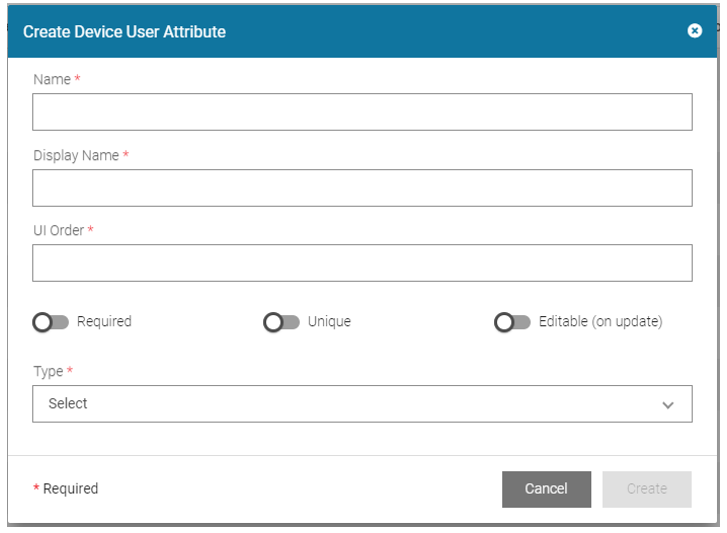
Task: Open the Type Select dropdown
Action: click(362, 404)
